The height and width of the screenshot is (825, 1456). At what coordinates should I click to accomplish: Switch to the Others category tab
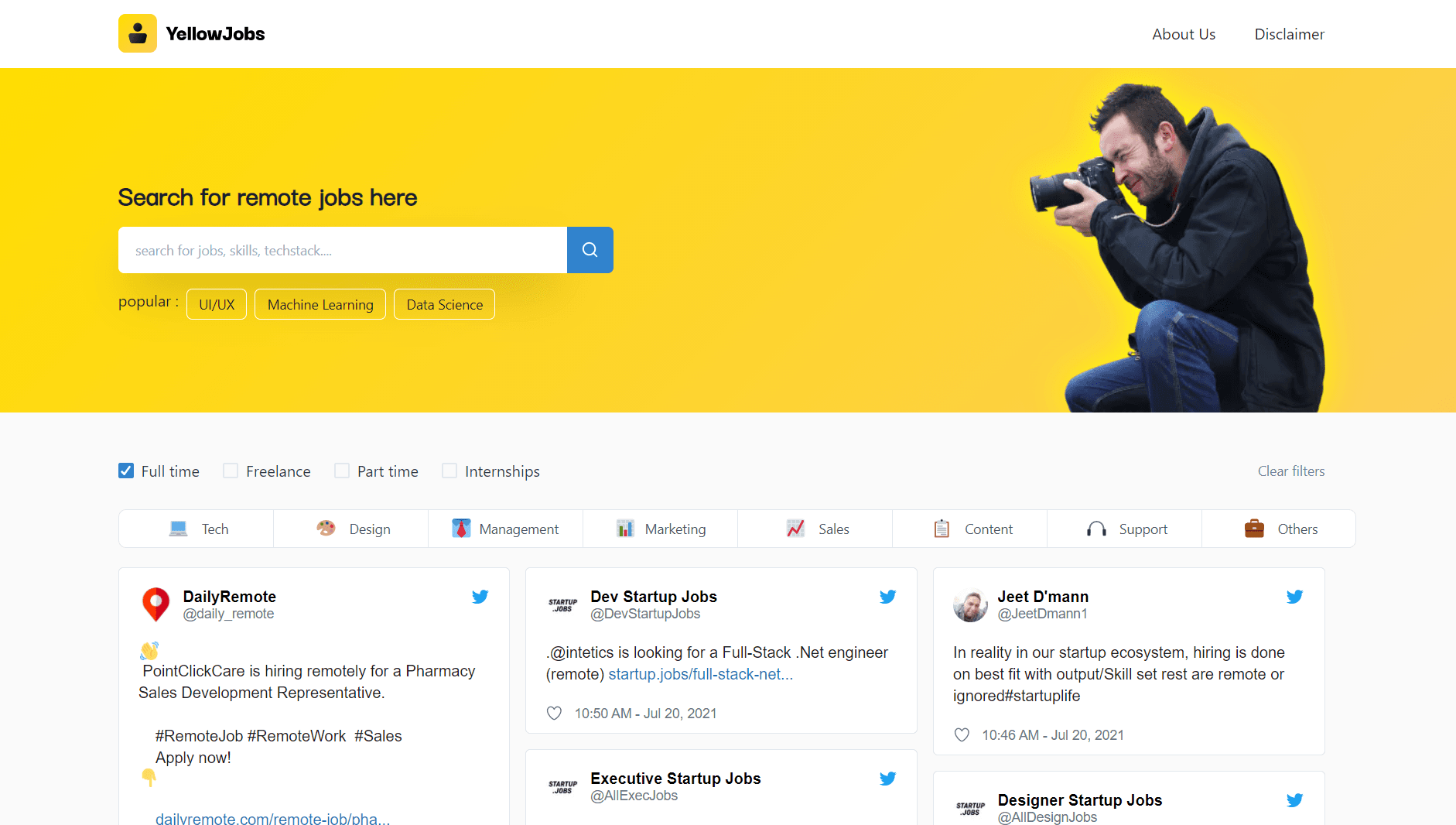pyautogui.click(x=1279, y=529)
